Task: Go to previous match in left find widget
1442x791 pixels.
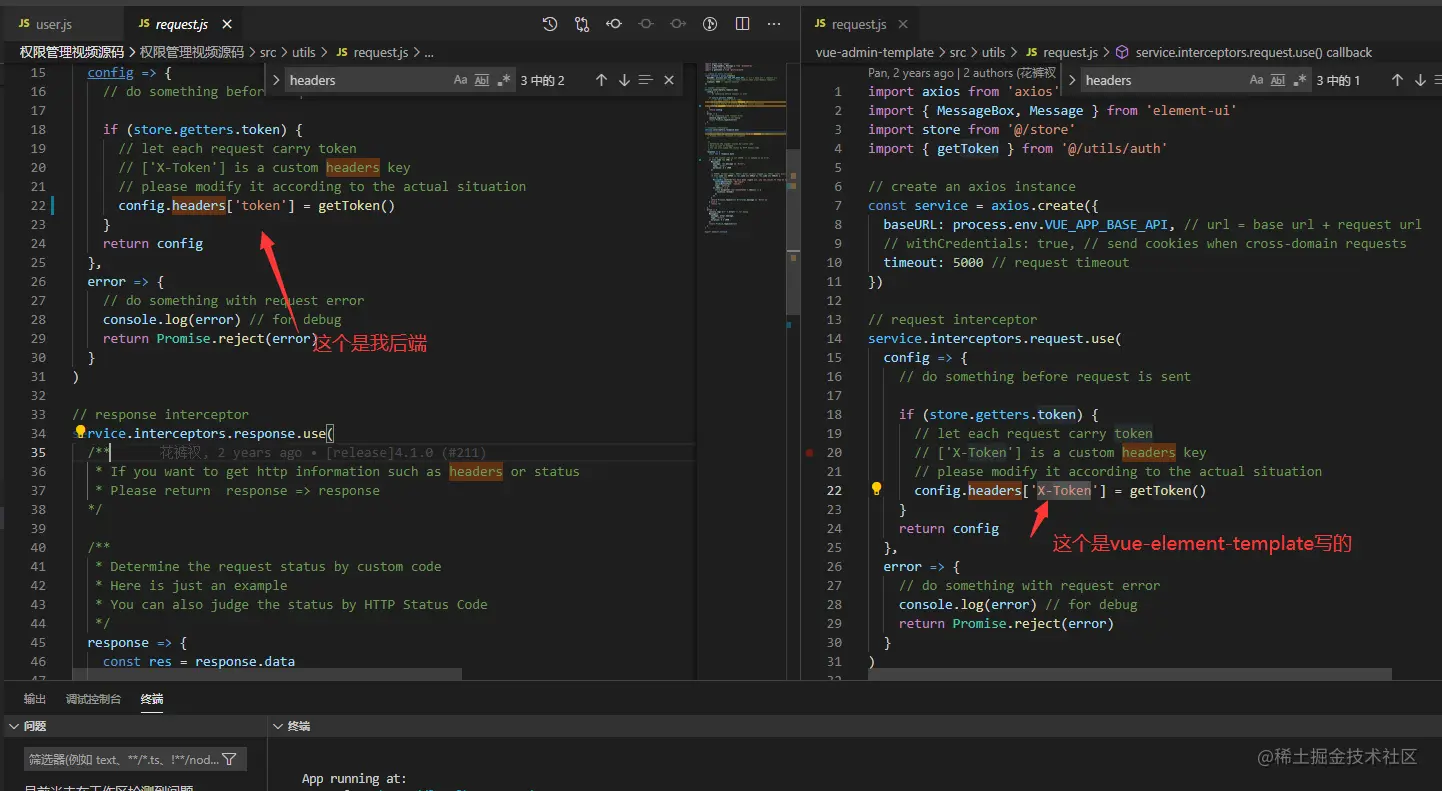Action: click(601, 80)
